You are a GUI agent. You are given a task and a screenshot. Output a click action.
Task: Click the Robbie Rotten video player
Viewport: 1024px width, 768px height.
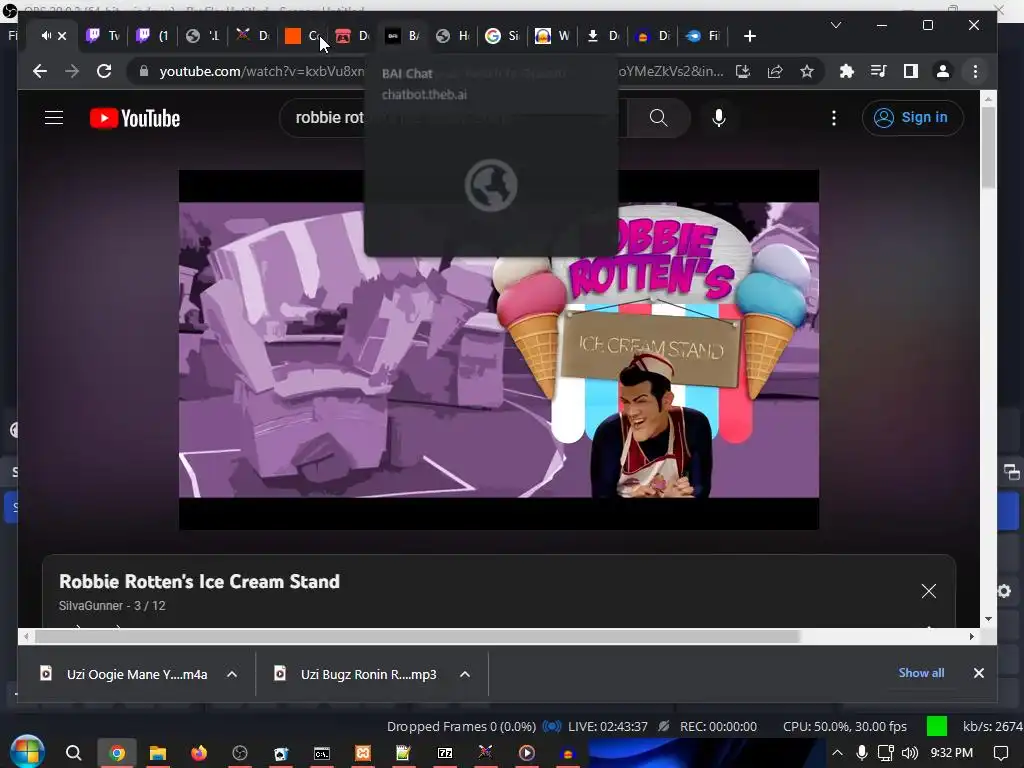click(x=499, y=349)
